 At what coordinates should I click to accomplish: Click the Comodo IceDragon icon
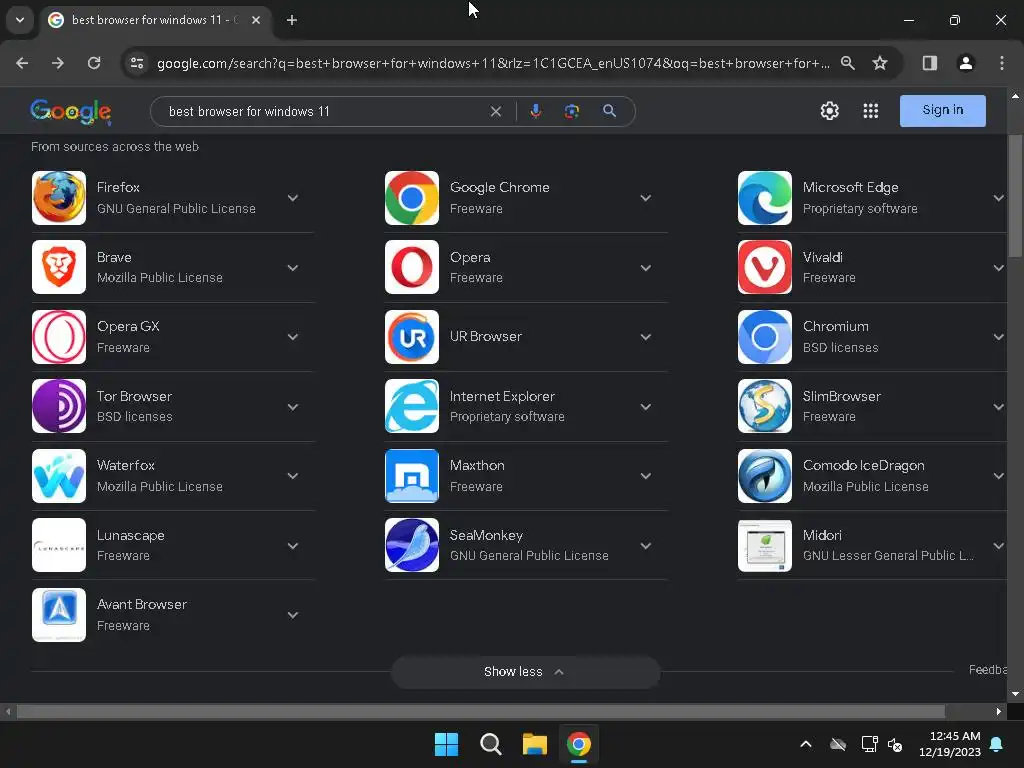[765, 476]
